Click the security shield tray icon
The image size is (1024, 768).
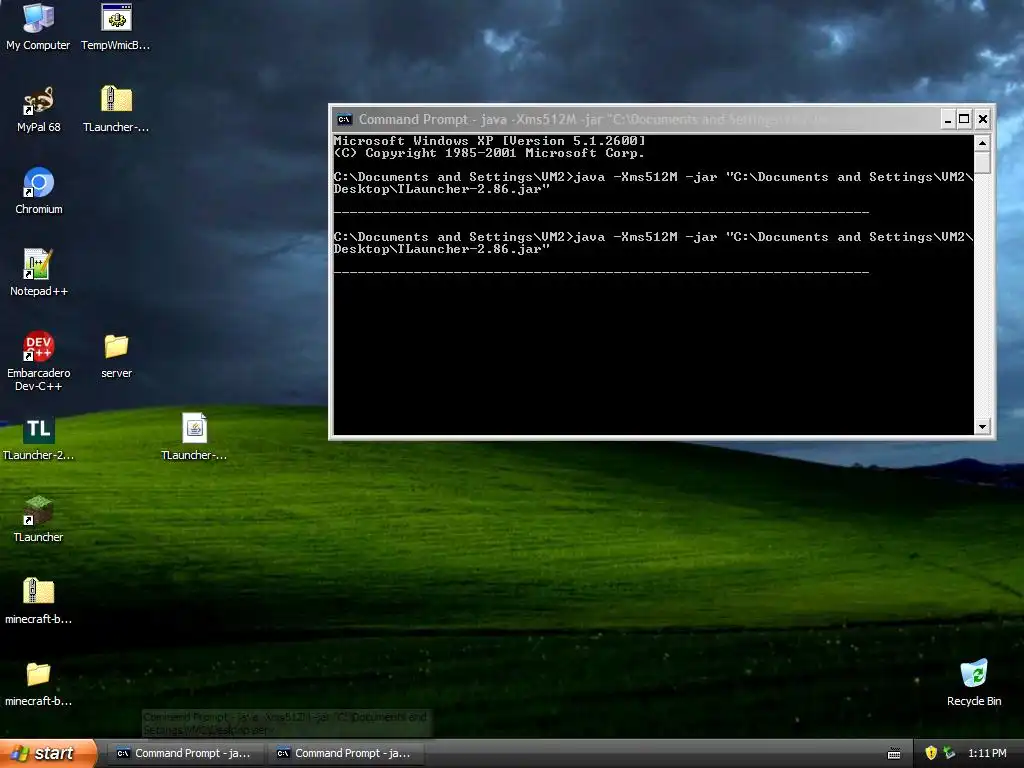931,753
